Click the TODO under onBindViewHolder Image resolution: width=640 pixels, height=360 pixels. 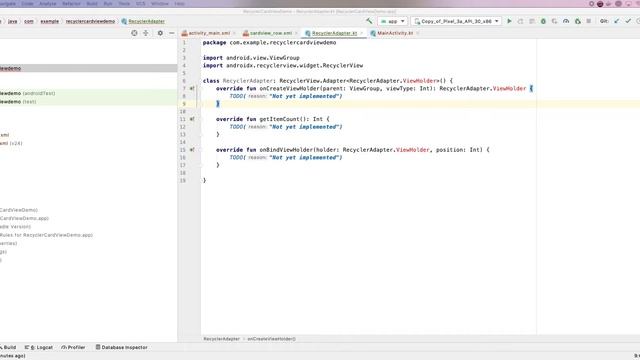tap(286, 158)
